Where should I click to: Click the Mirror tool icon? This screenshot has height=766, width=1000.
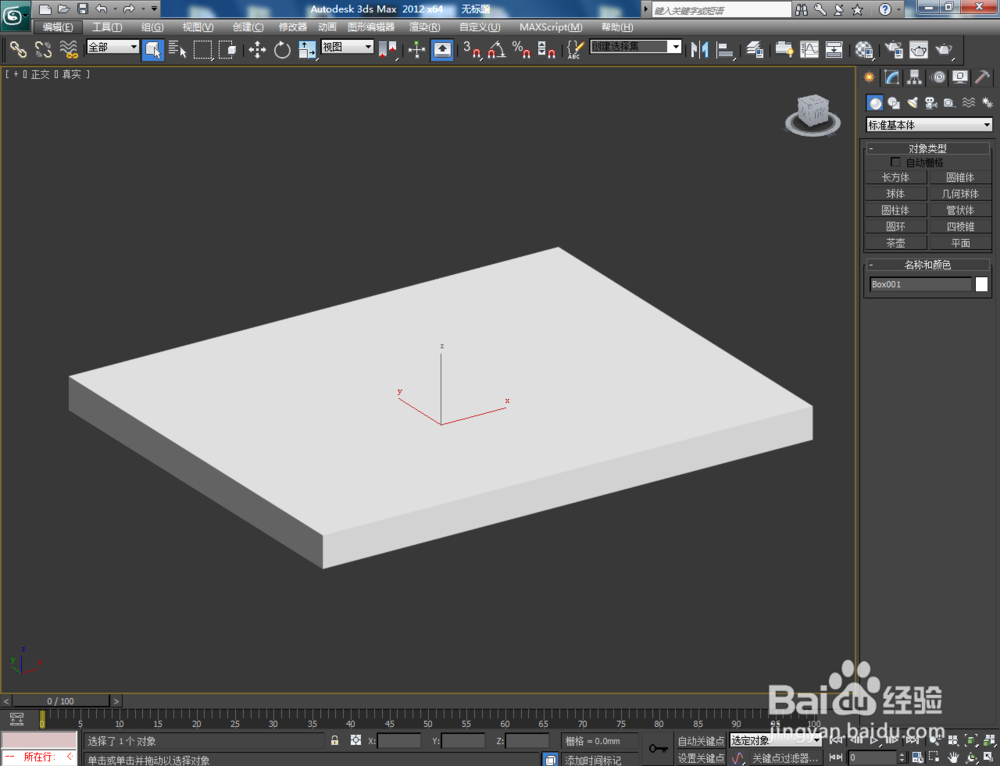700,50
